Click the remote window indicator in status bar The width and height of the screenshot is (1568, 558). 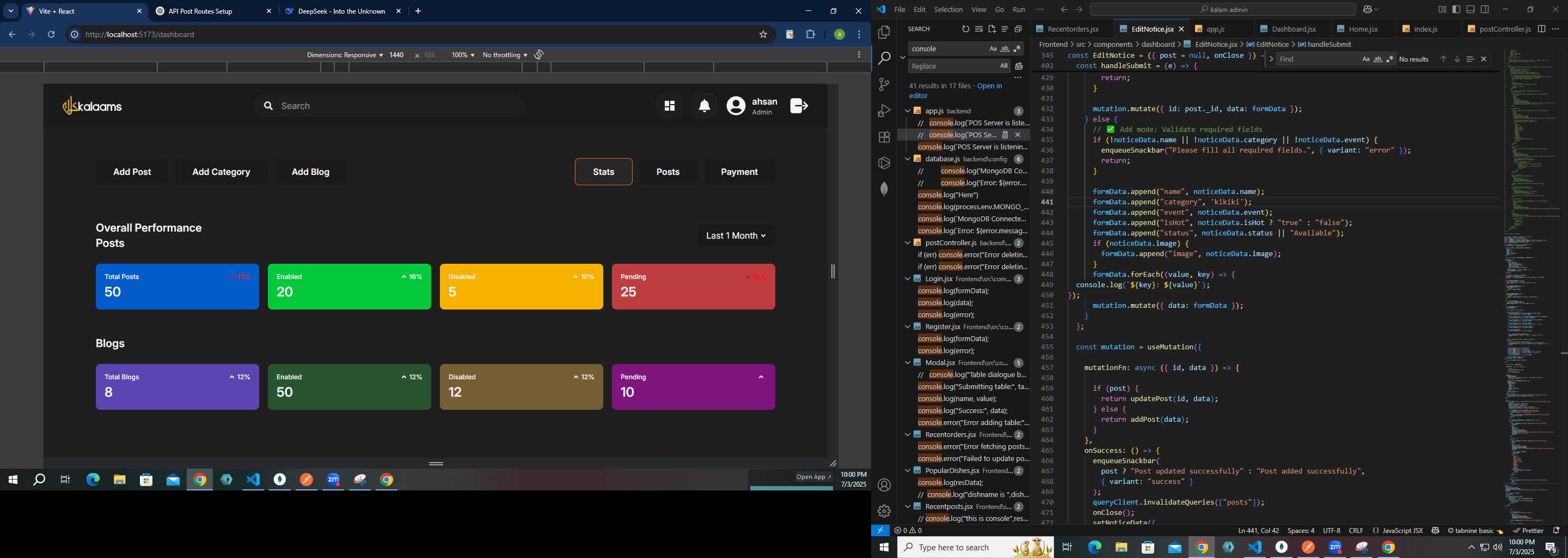click(880, 531)
